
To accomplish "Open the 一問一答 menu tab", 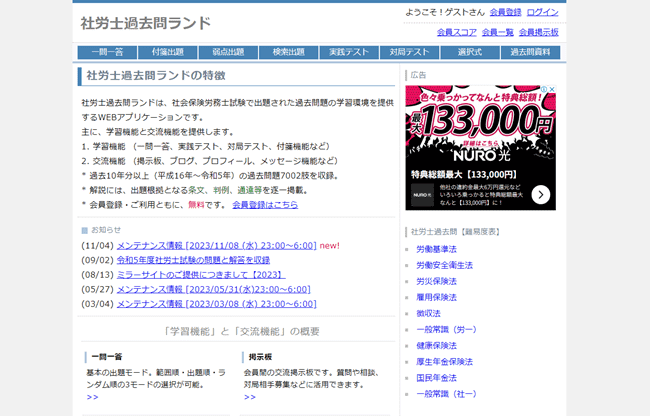I will [x=107, y=52].
